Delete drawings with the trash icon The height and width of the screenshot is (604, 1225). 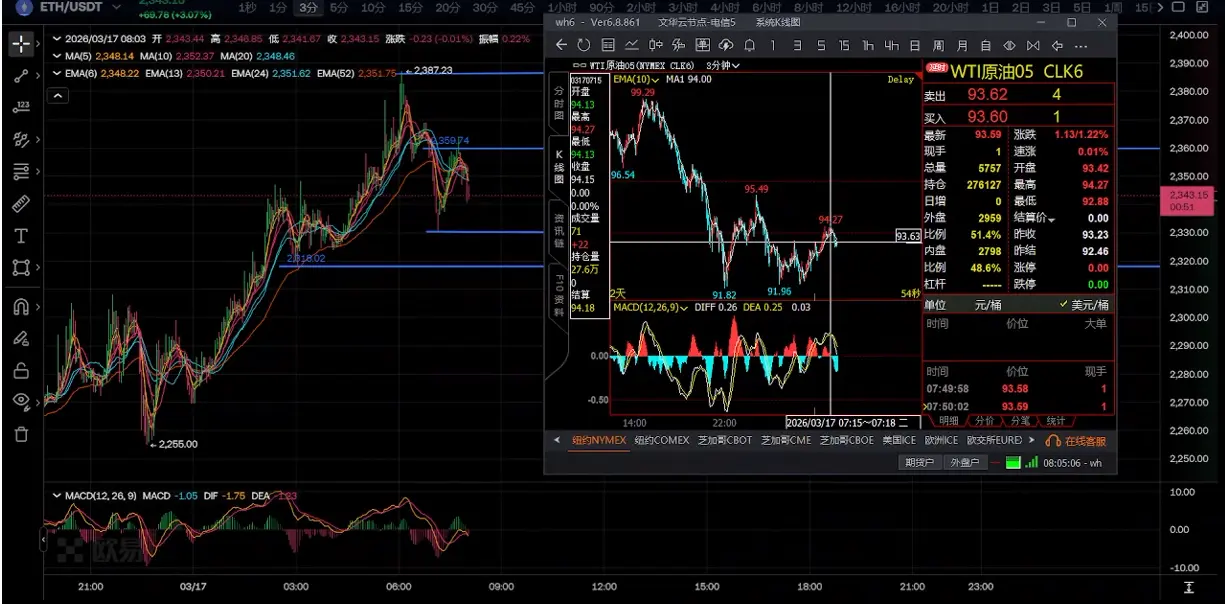click(21, 434)
